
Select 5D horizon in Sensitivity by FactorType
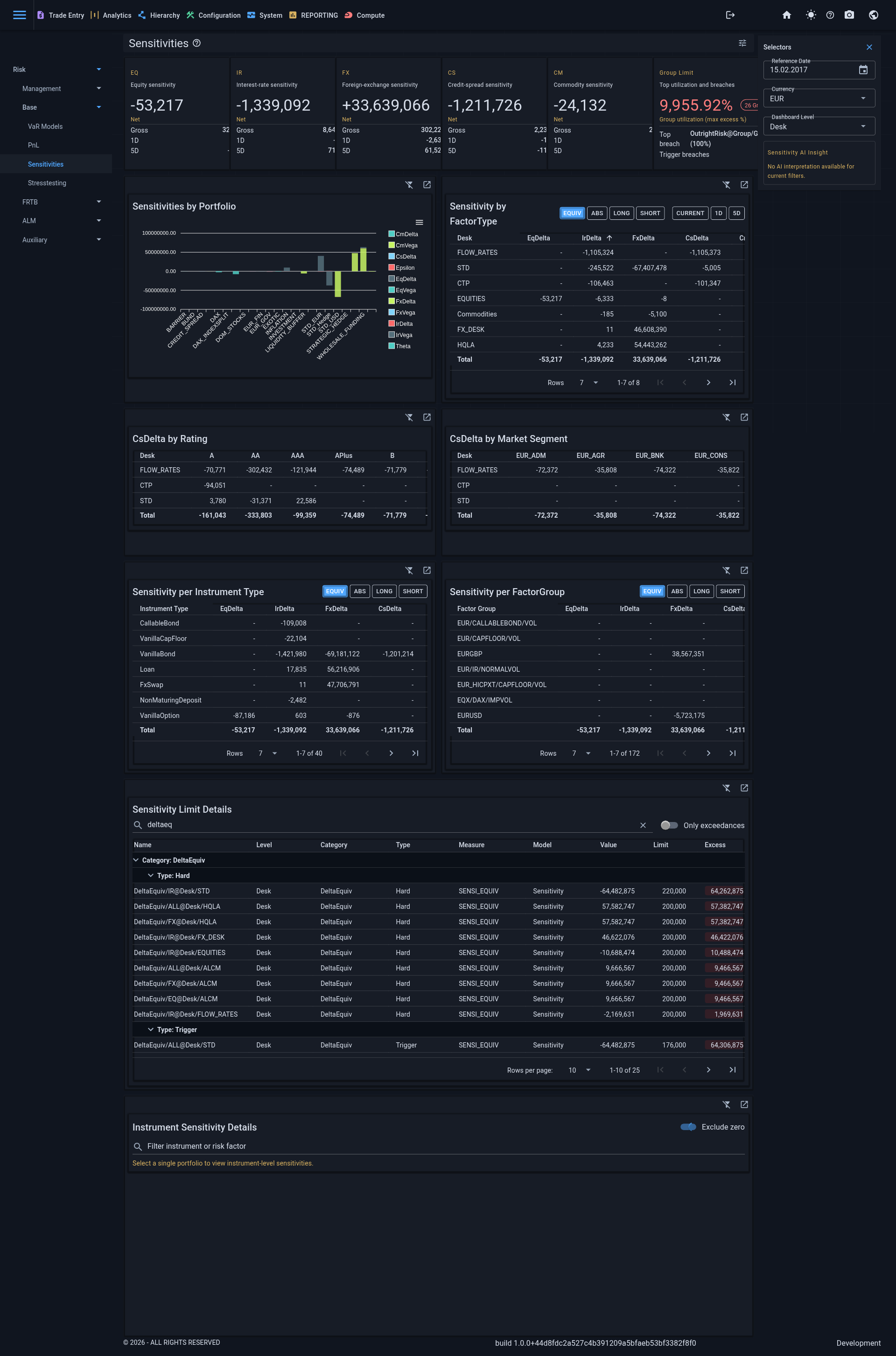coord(736,213)
